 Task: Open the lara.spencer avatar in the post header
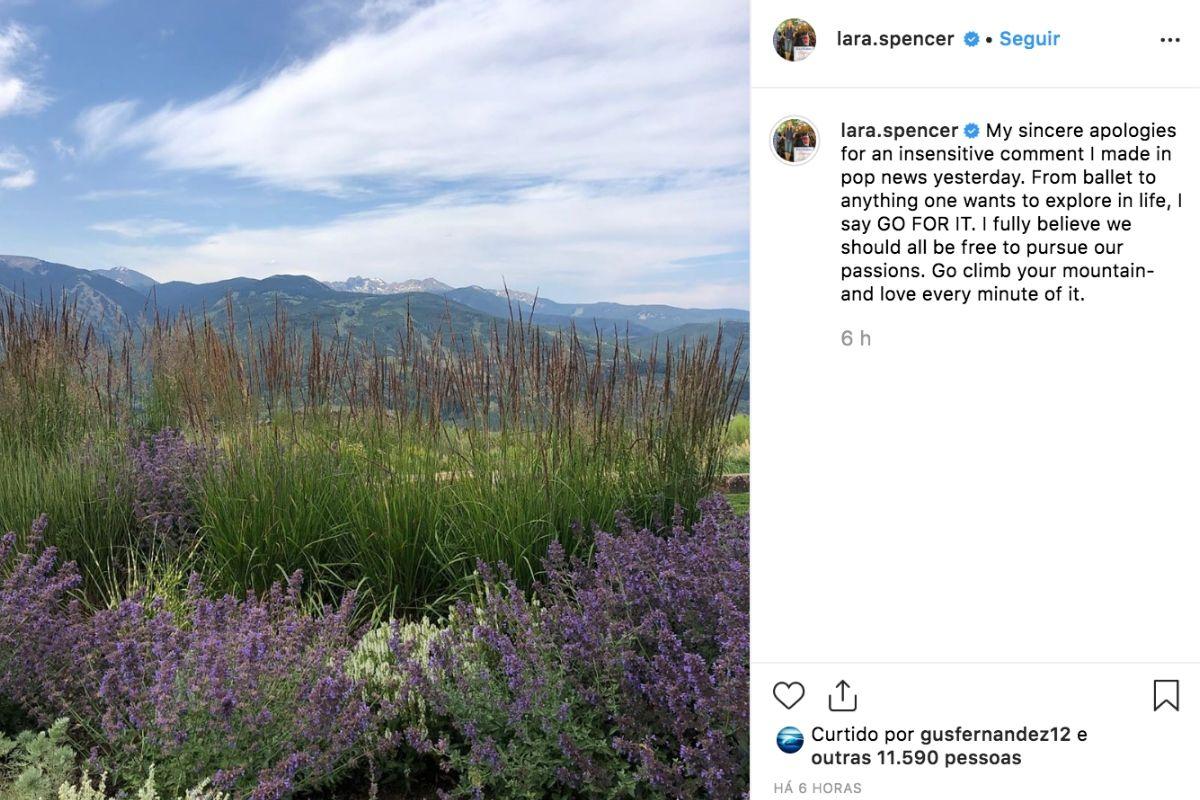[794, 40]
